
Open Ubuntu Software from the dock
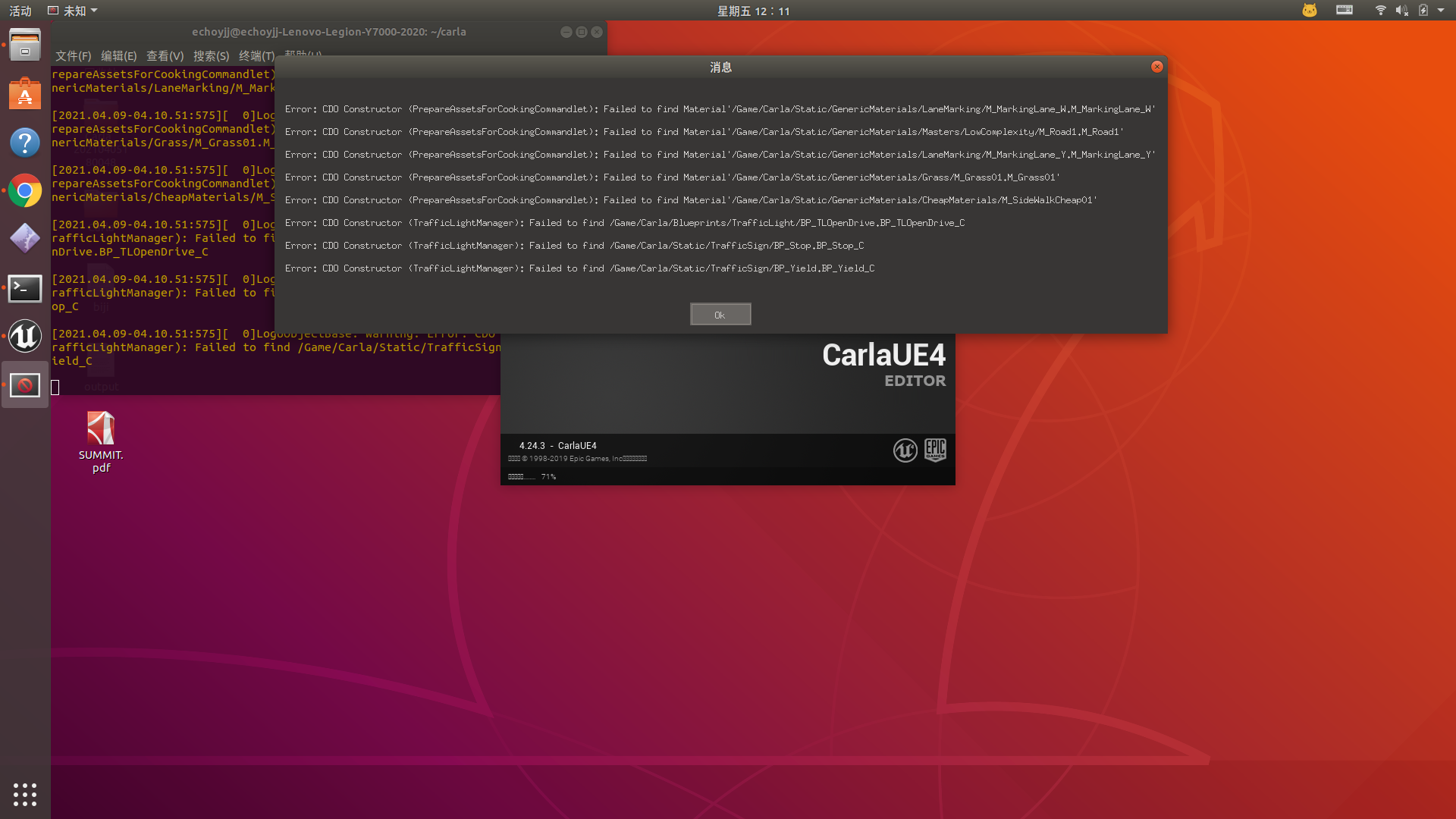pyautogui.click(x=25, y=94)
